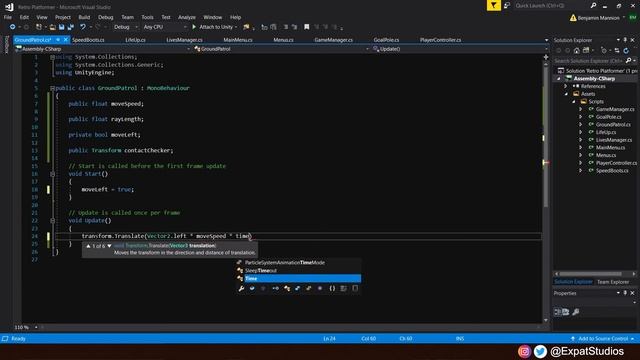Click the Save file toolbar icon
The height and width of the screenshot is (360, 640).
[x=62, y=27]
